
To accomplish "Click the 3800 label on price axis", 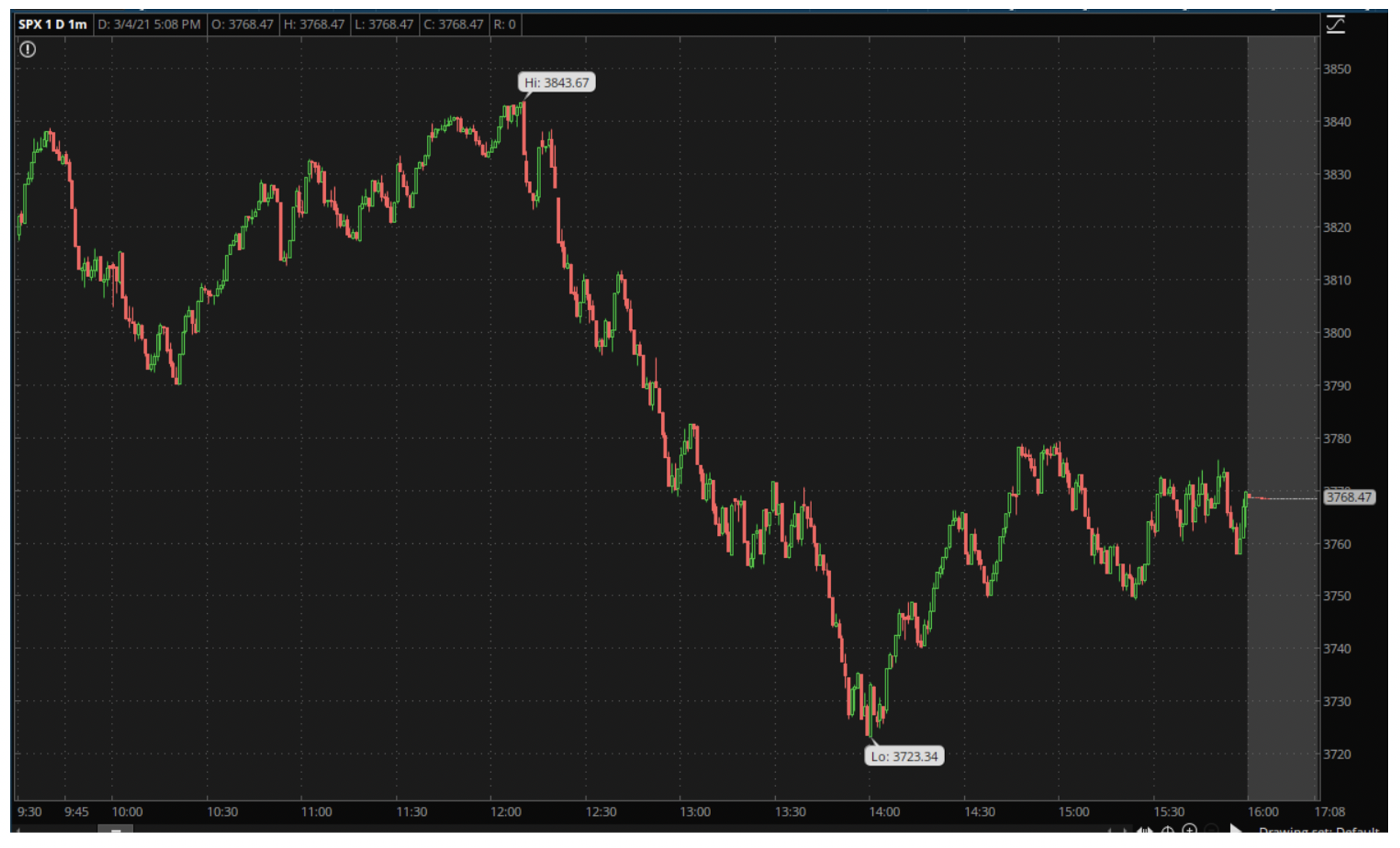I will [x=1337, y=333].
